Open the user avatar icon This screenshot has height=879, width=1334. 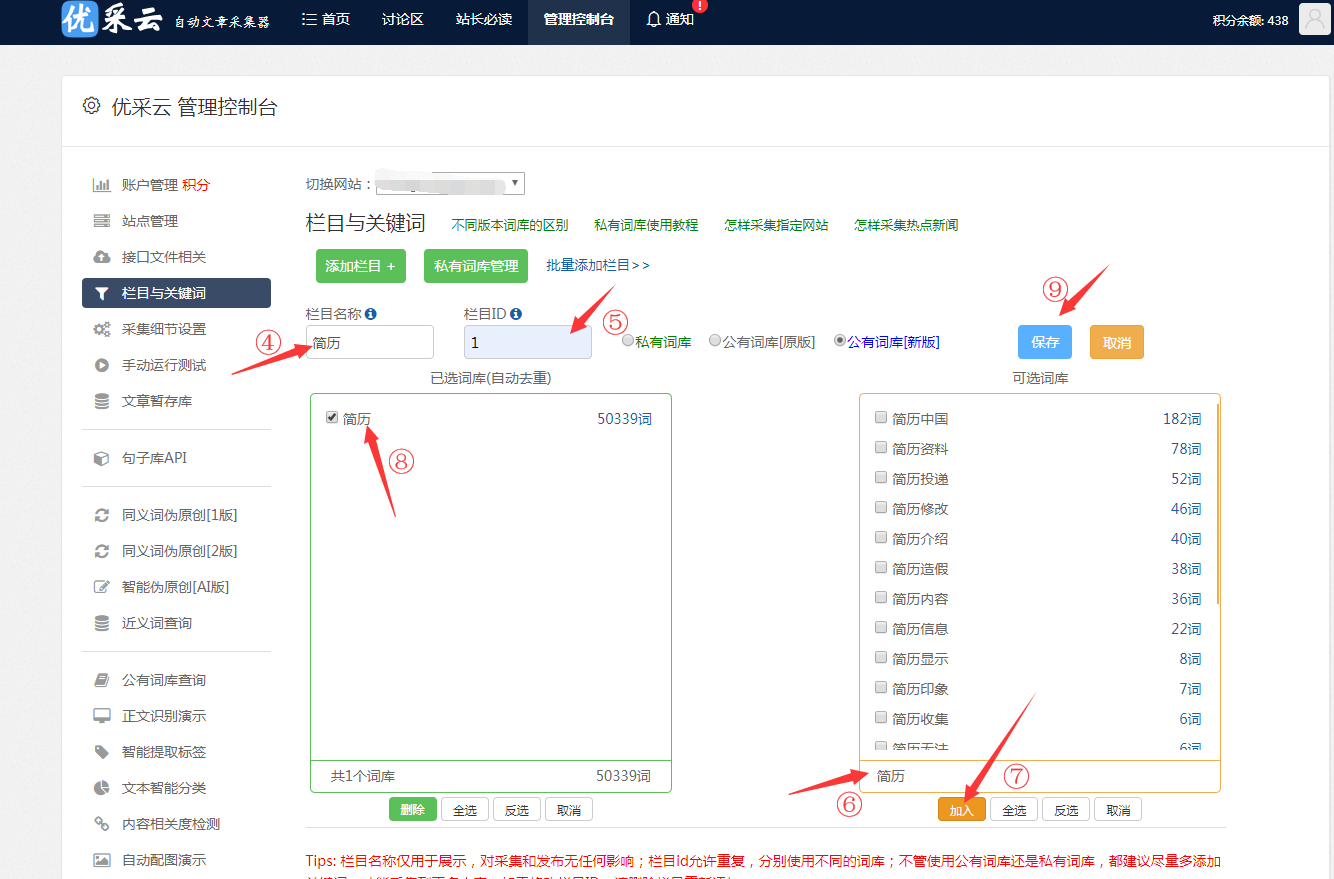point(1313,19)
